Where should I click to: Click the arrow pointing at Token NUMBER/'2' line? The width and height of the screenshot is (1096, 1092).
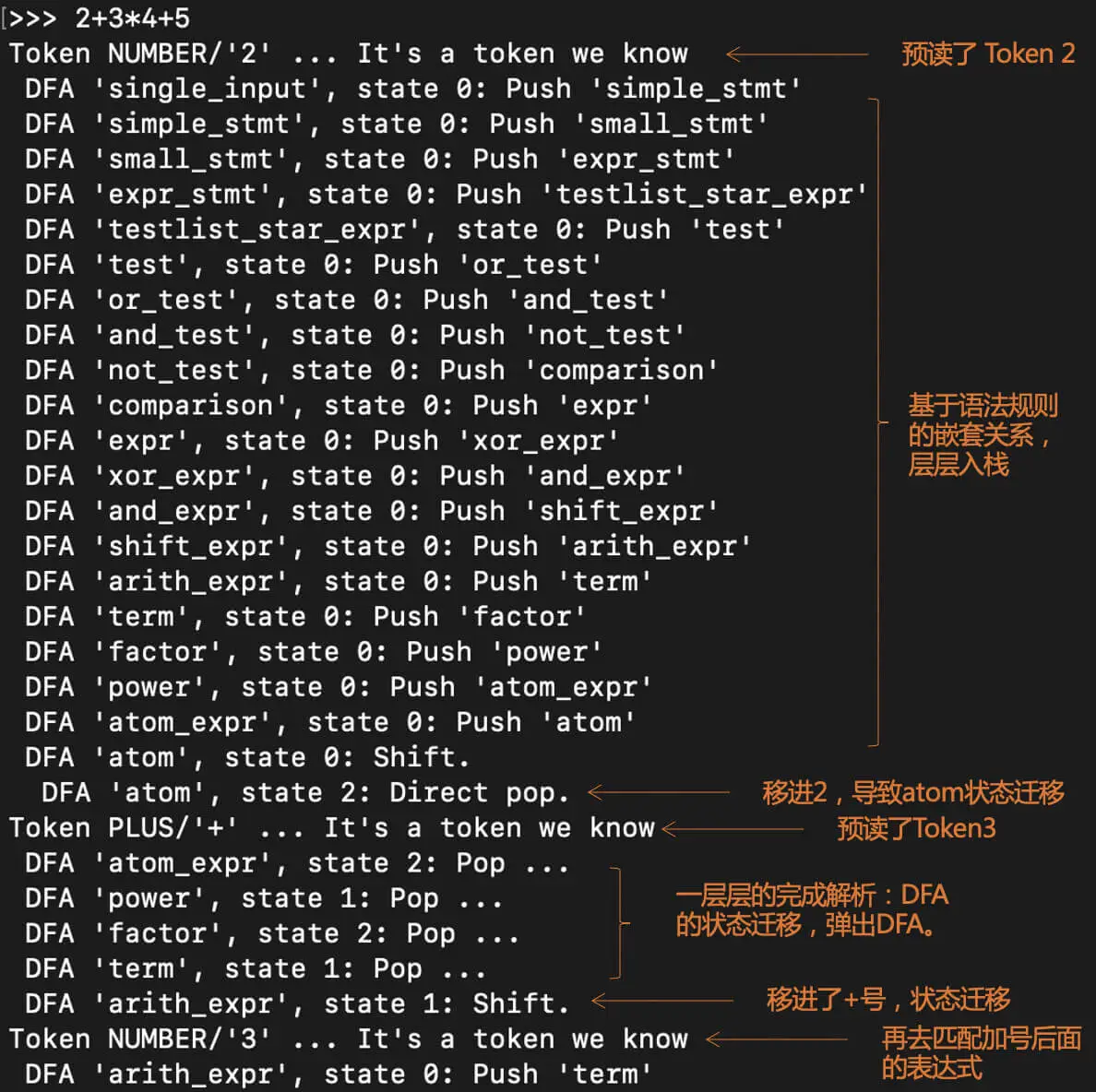click(796, 54)
